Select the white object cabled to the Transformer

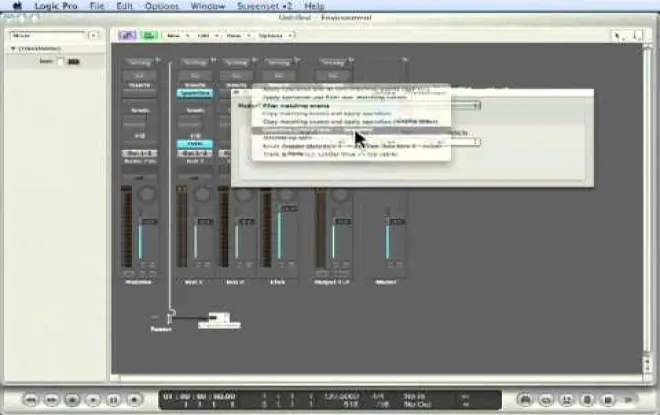[219, 321]
